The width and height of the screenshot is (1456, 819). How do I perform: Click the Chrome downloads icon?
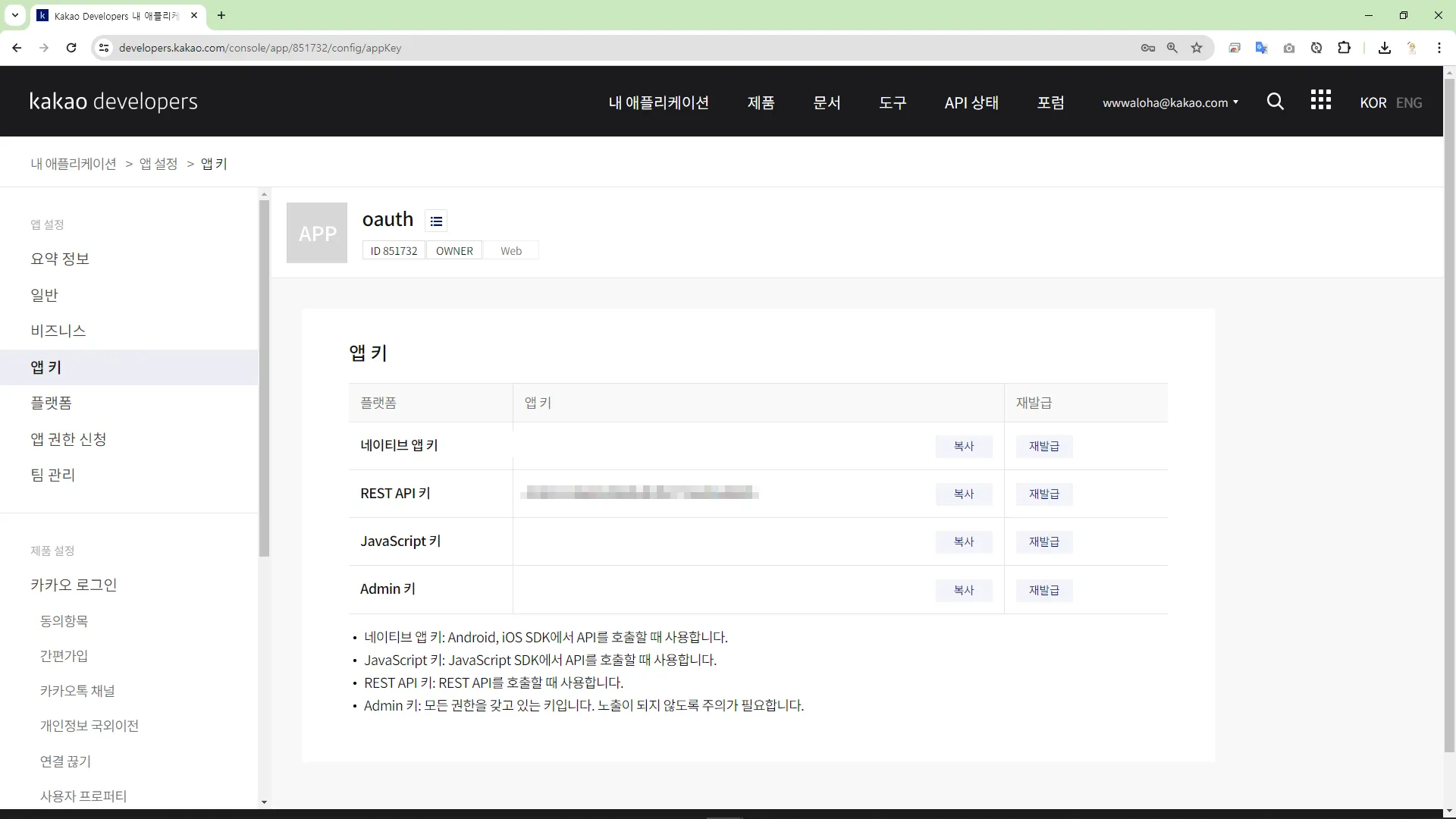pyautogui.click(x=1385, y=48)
